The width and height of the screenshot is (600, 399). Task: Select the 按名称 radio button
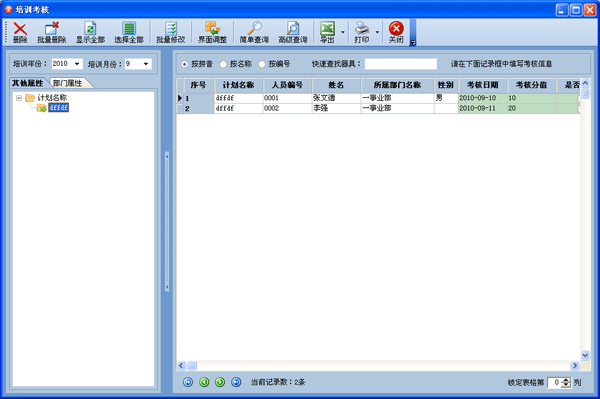pos(223,64)
